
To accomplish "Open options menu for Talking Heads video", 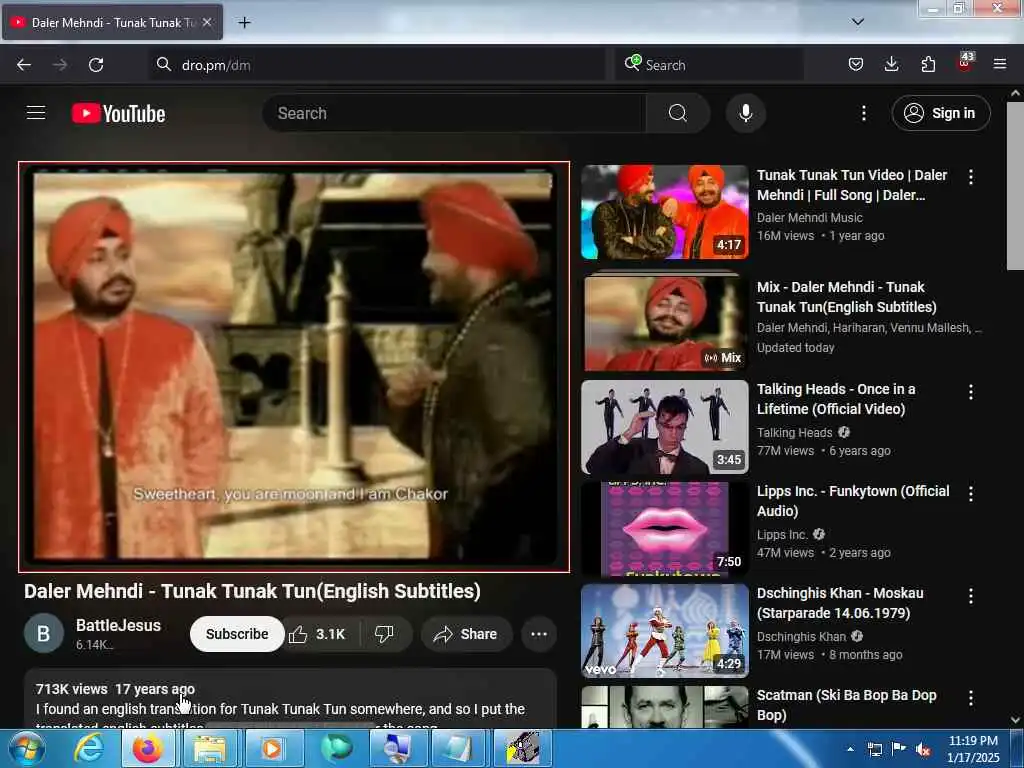I will coord(971,392).
